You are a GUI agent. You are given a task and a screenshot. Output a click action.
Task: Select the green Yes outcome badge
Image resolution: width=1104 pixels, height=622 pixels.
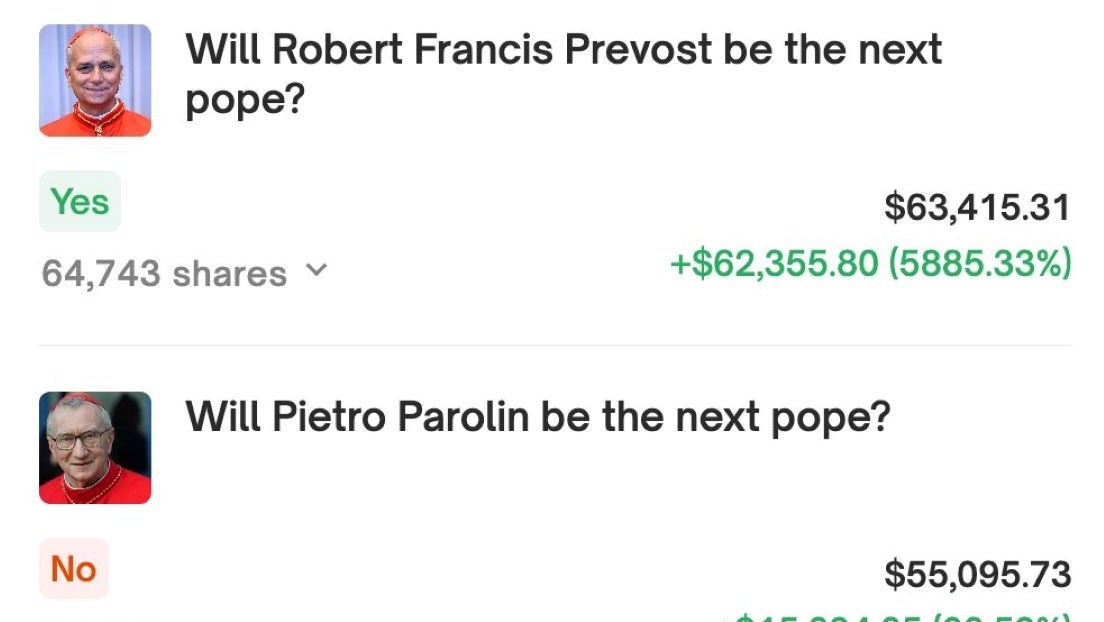point(80,201)
